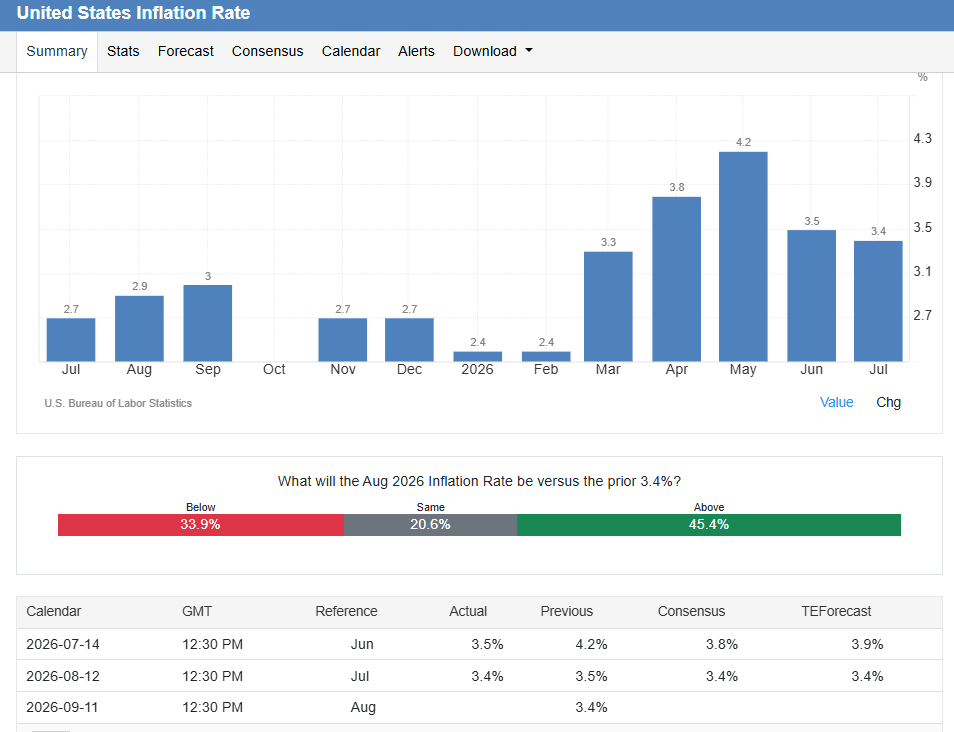Click the U.S. Bureau of Labor Statistics source

coord(118,403)
